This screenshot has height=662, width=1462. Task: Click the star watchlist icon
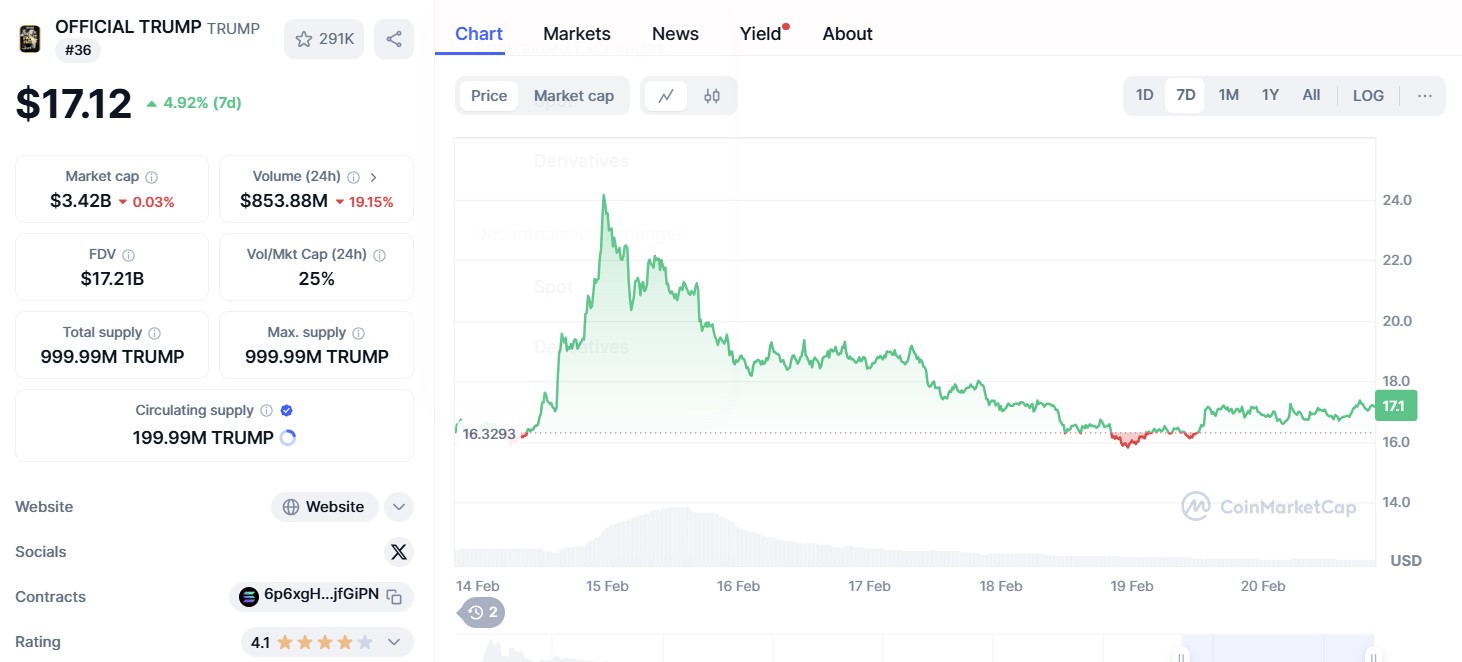tap(304, 39)
